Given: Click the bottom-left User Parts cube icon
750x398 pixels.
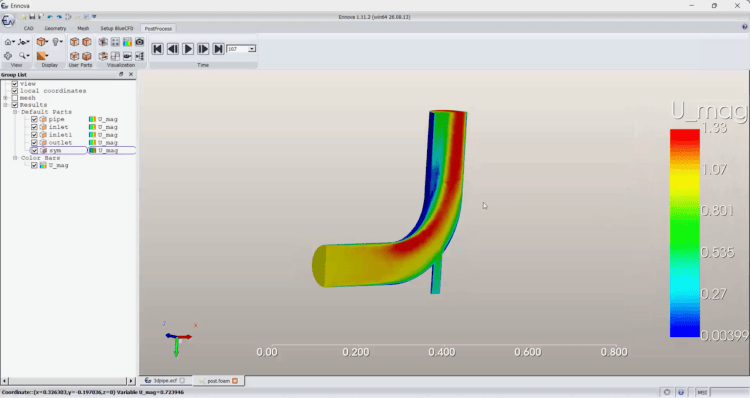Looking at the screenshot, I should [74, 56].
